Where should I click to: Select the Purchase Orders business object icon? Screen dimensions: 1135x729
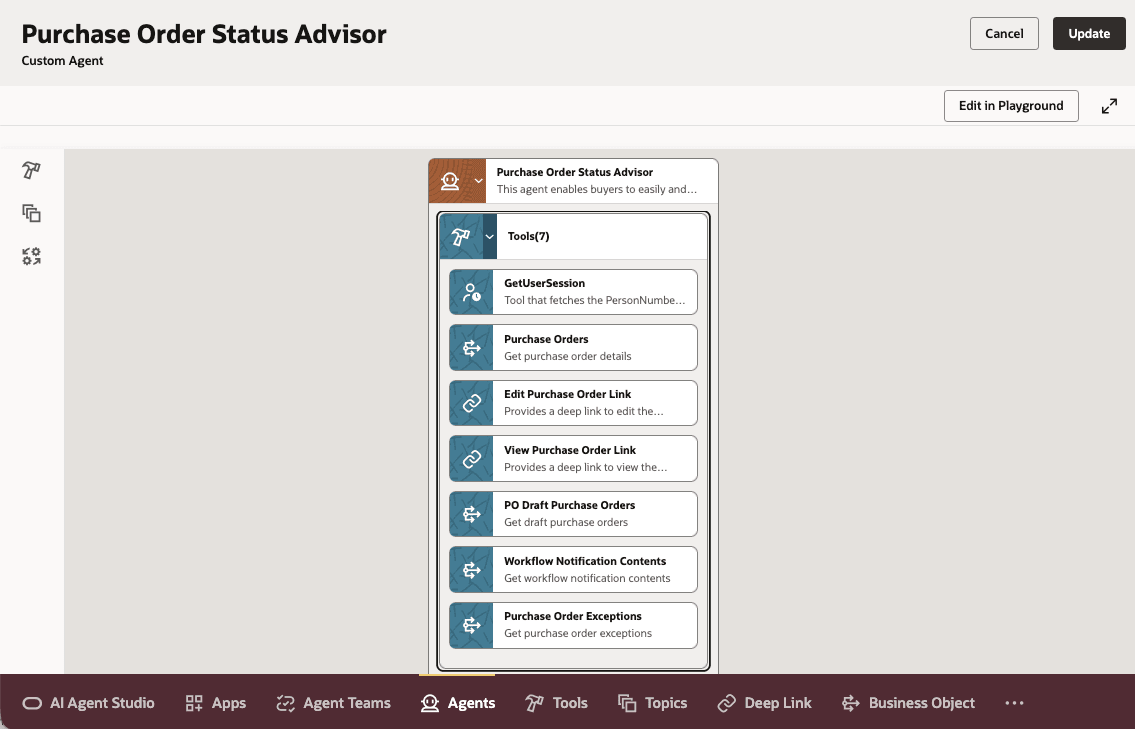point(471,347)
